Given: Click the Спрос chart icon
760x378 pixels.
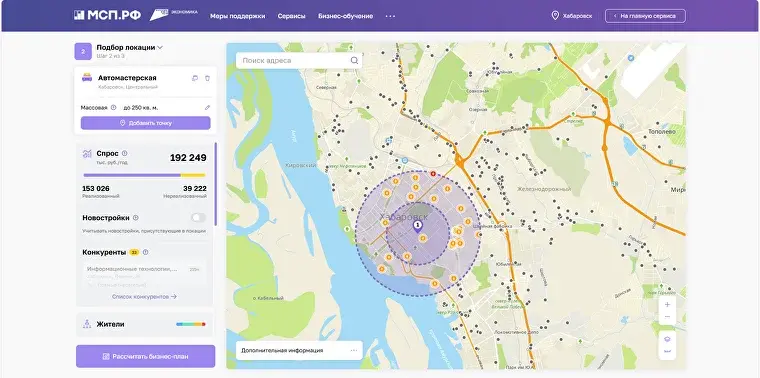Looking at the screenshot, I should click(x=87, y=154).
